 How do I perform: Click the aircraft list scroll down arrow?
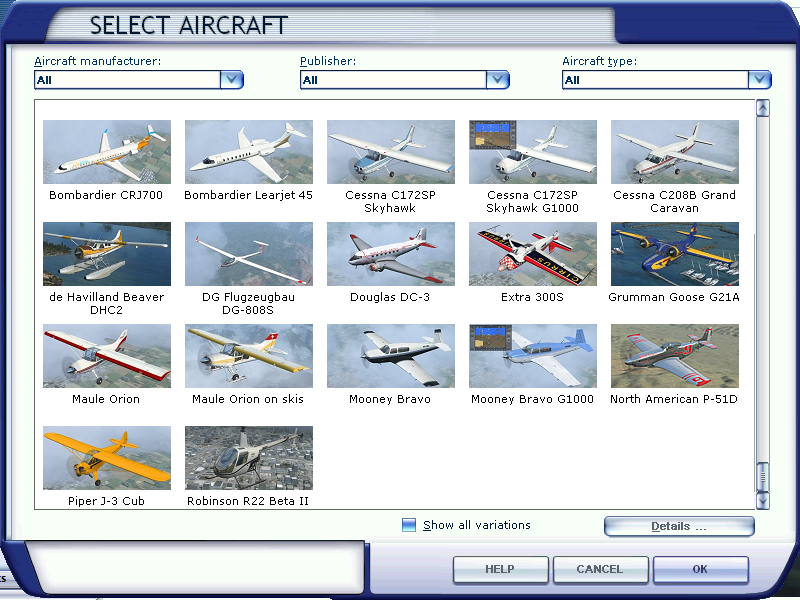pos(763,501)
